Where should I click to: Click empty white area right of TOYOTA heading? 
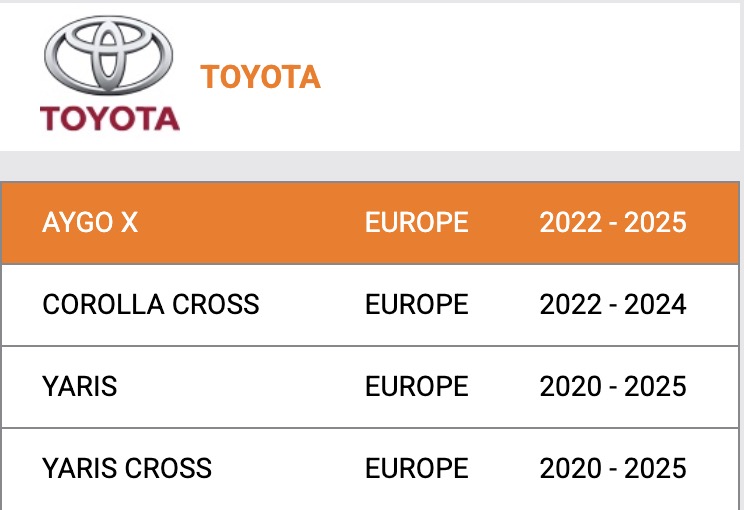pyautogui.click(x=530, y=77)
